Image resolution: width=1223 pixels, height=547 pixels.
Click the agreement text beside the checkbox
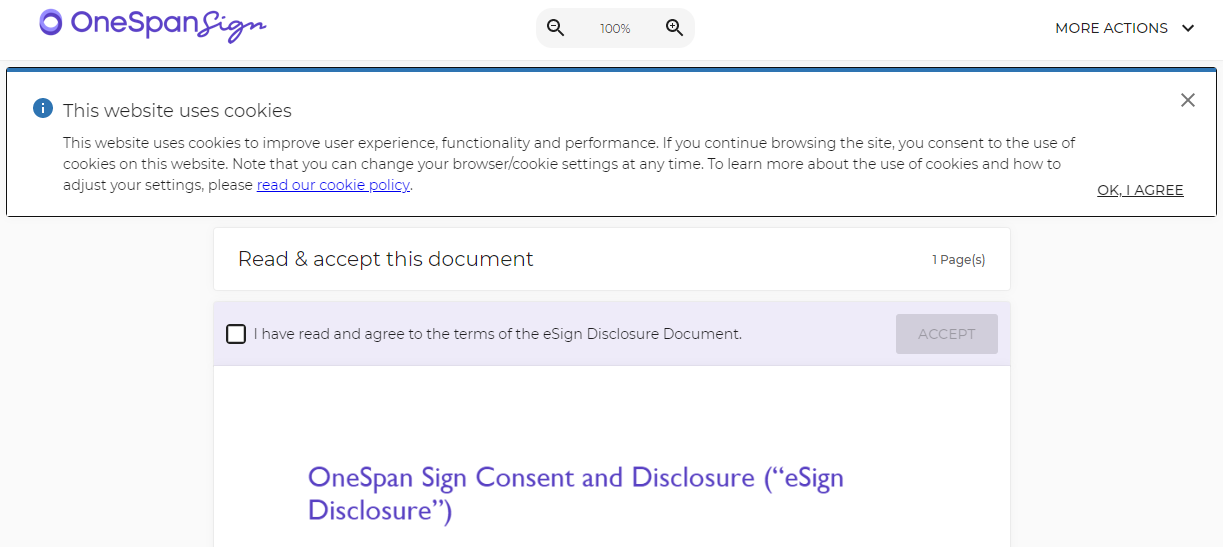(498, 334)
